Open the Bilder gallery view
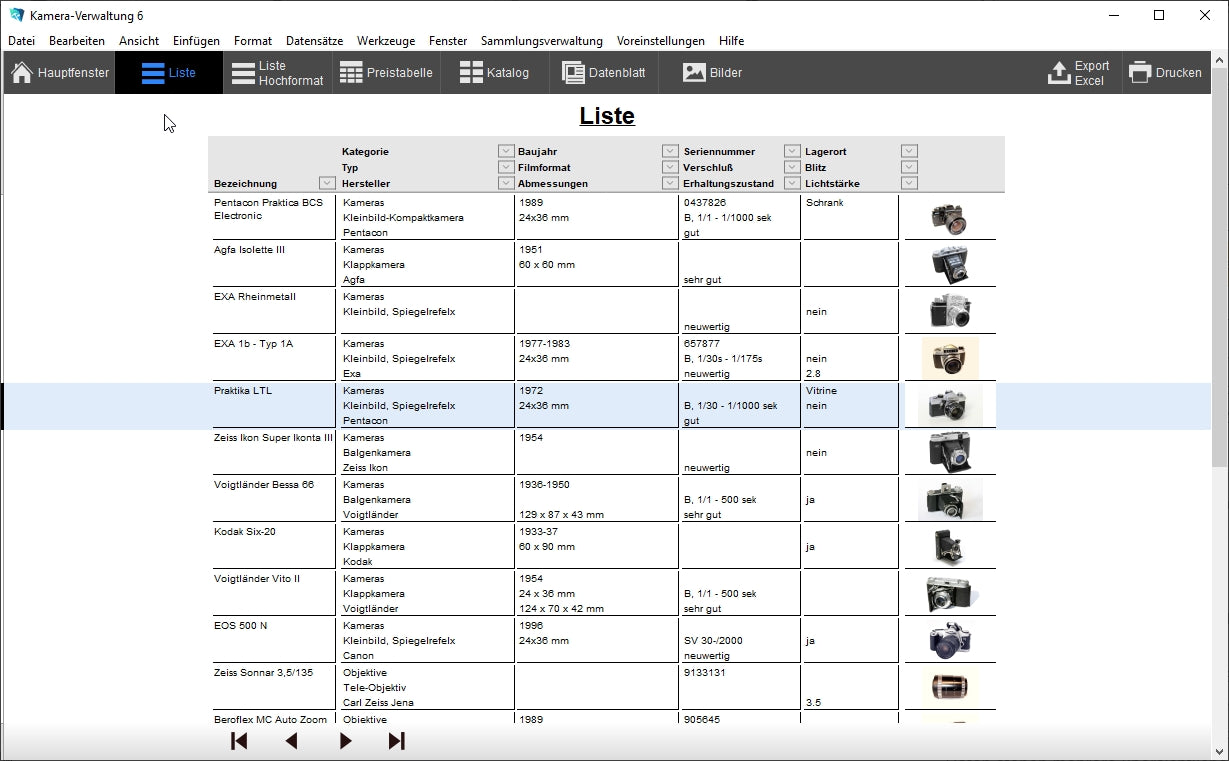Viewport: 1229px width, 761px height. 712,73
